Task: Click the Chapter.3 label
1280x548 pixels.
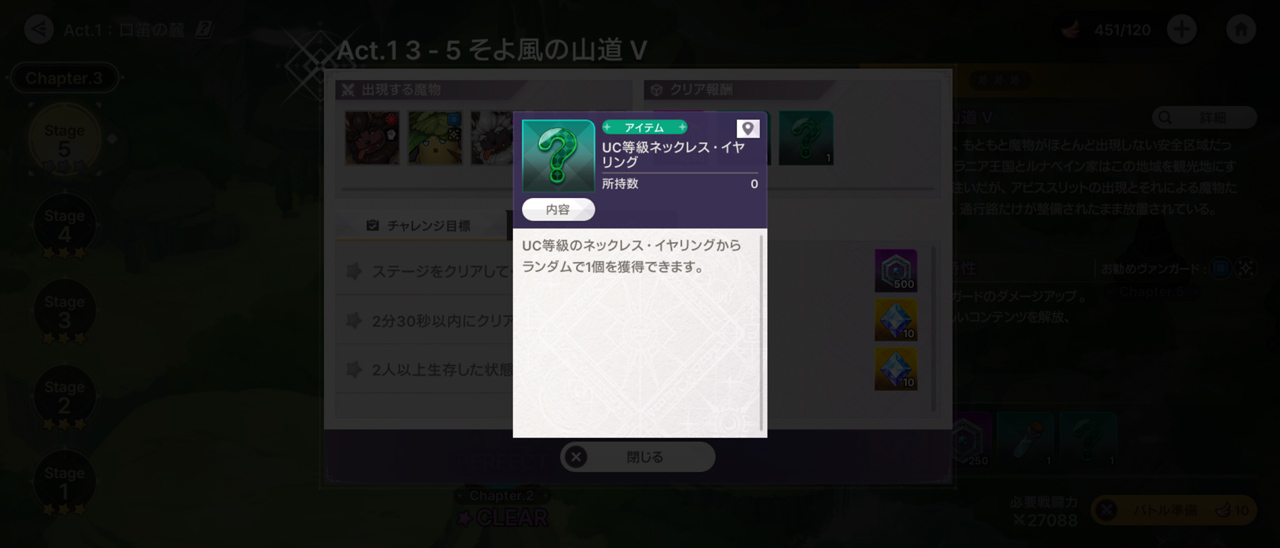Action: [x=64, y=78]
